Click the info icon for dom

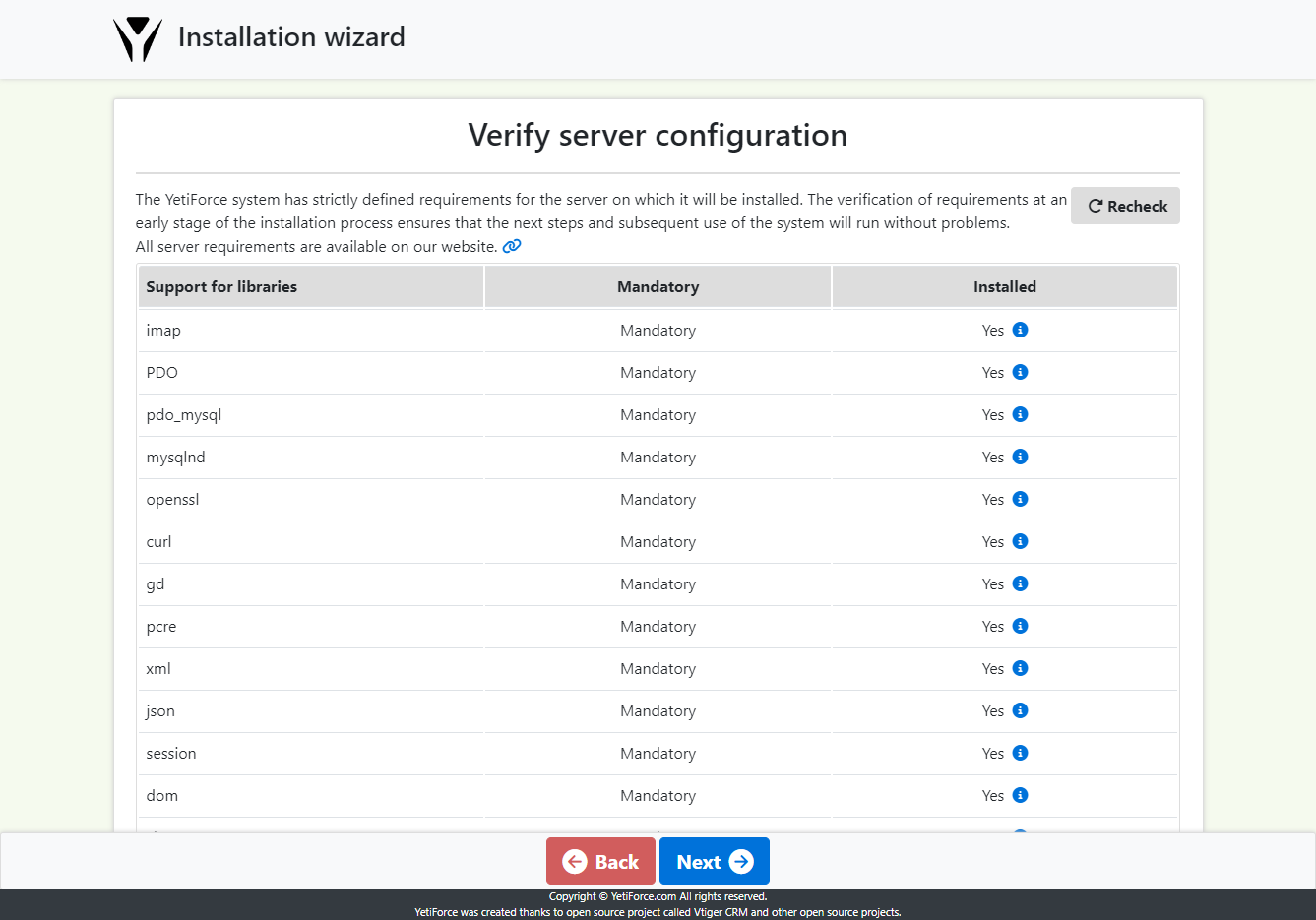click(x=1020, y=795)
